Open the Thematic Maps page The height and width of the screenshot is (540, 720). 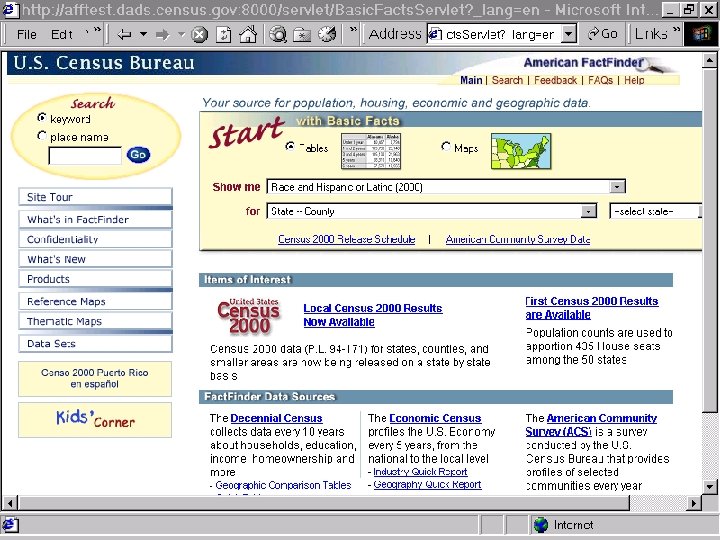pos(96,321)
